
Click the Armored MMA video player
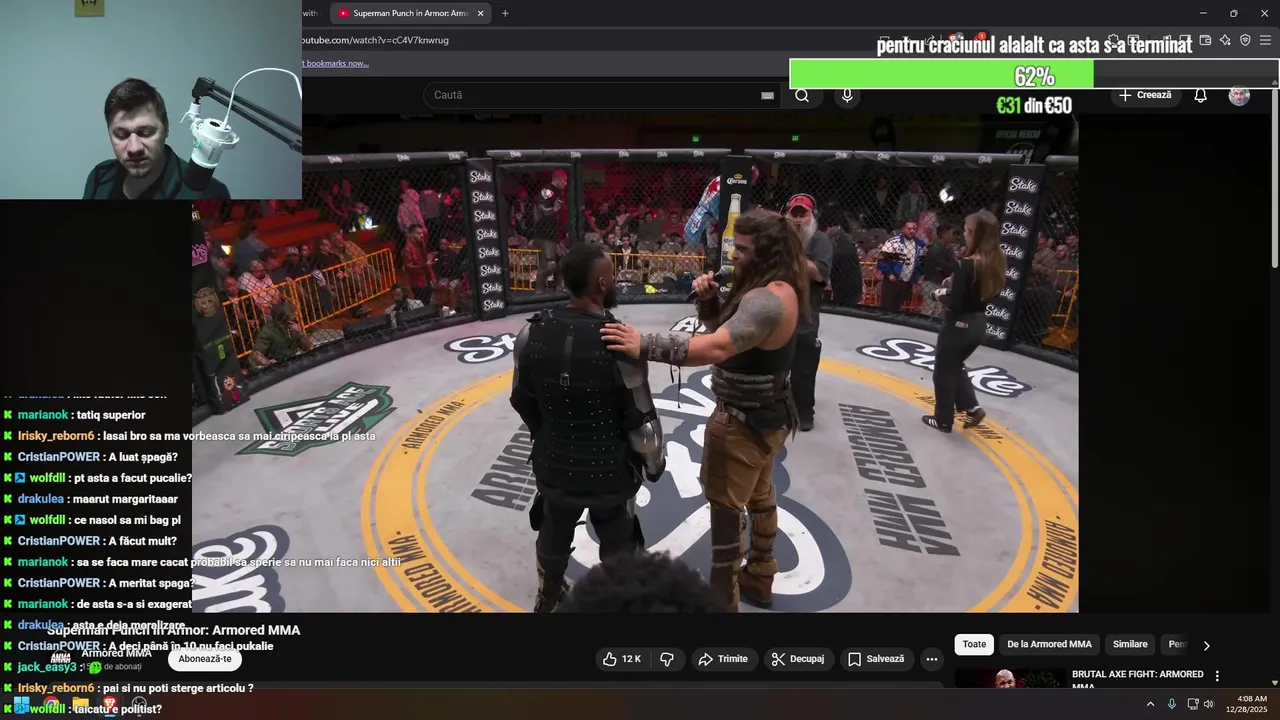[x=635, y=363]
